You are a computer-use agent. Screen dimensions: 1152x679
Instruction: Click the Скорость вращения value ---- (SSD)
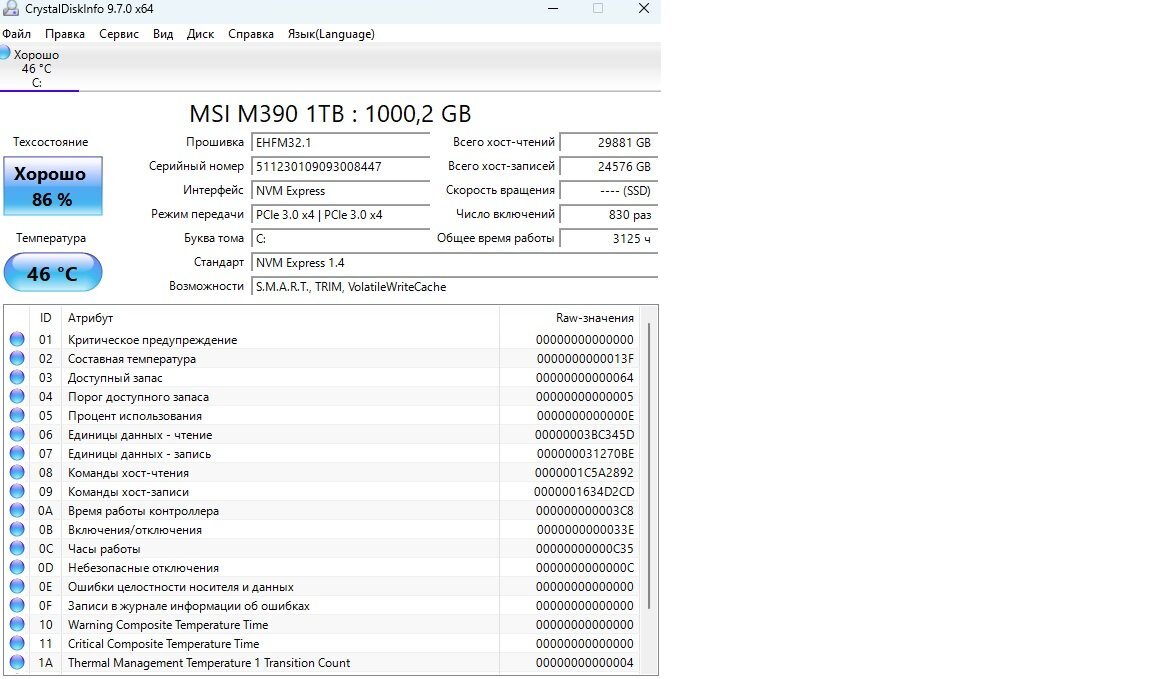tap(608, 191)
